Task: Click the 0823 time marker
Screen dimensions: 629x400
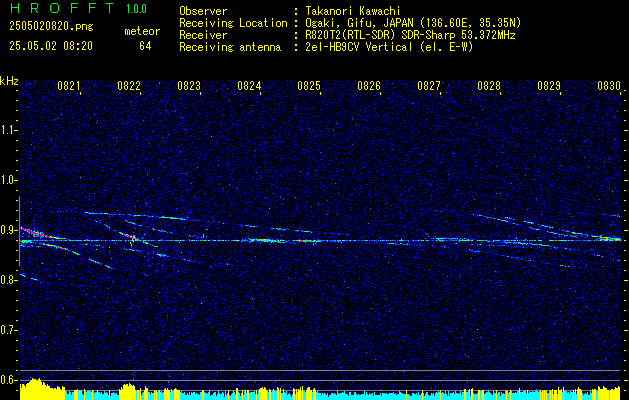Action: tap(189, 85)
